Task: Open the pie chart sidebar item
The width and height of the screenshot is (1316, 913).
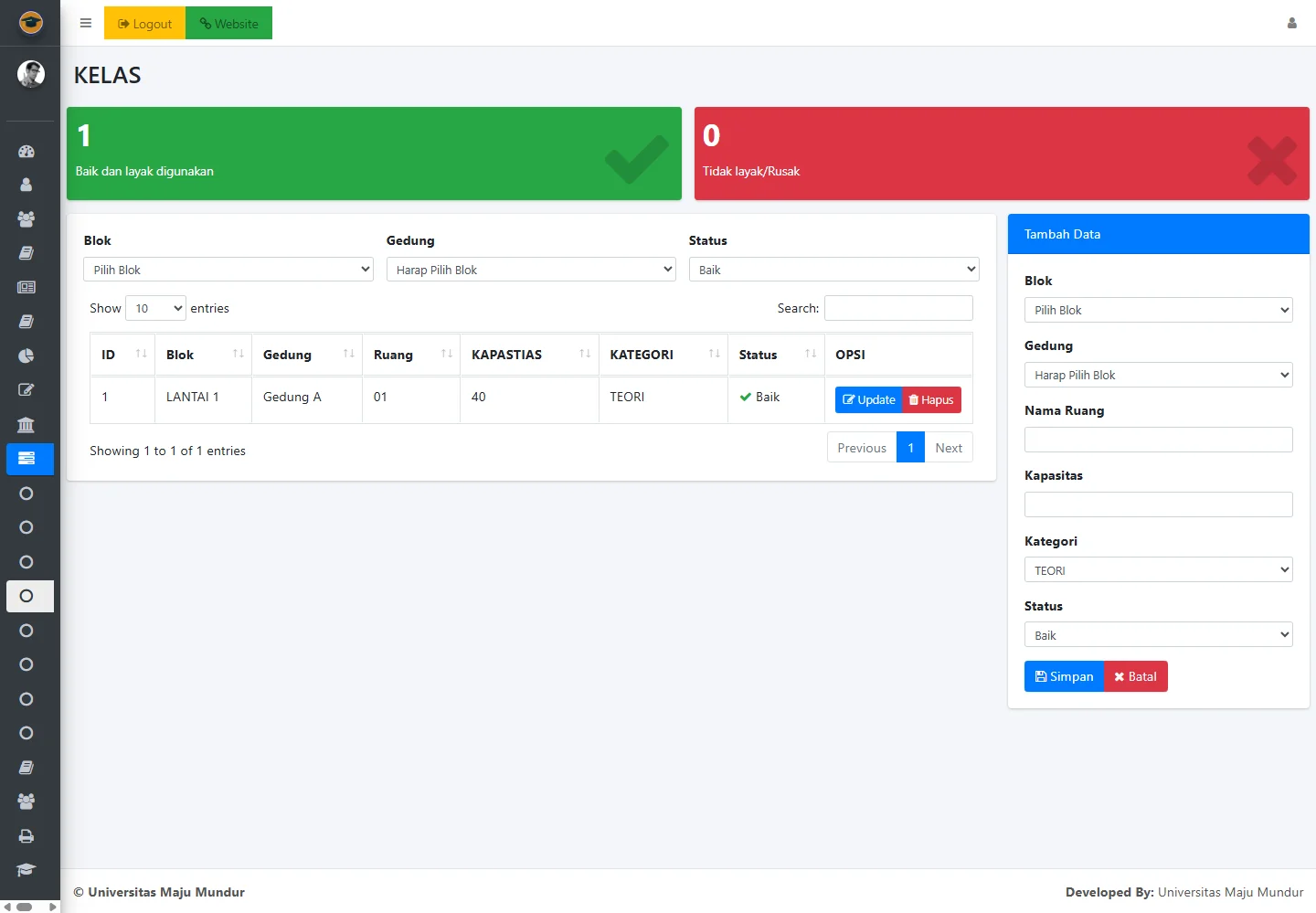Action: [x=27, y=356]
